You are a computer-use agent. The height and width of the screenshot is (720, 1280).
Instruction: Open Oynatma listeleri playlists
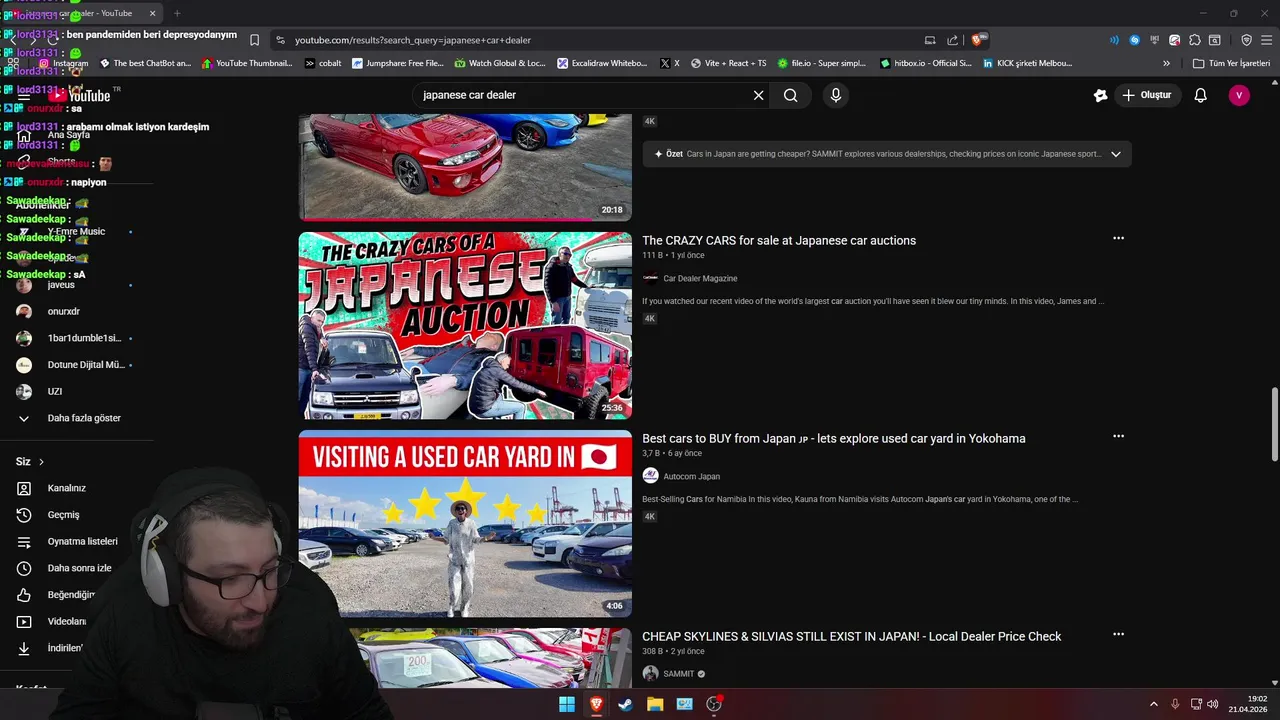tap(82, 541)
